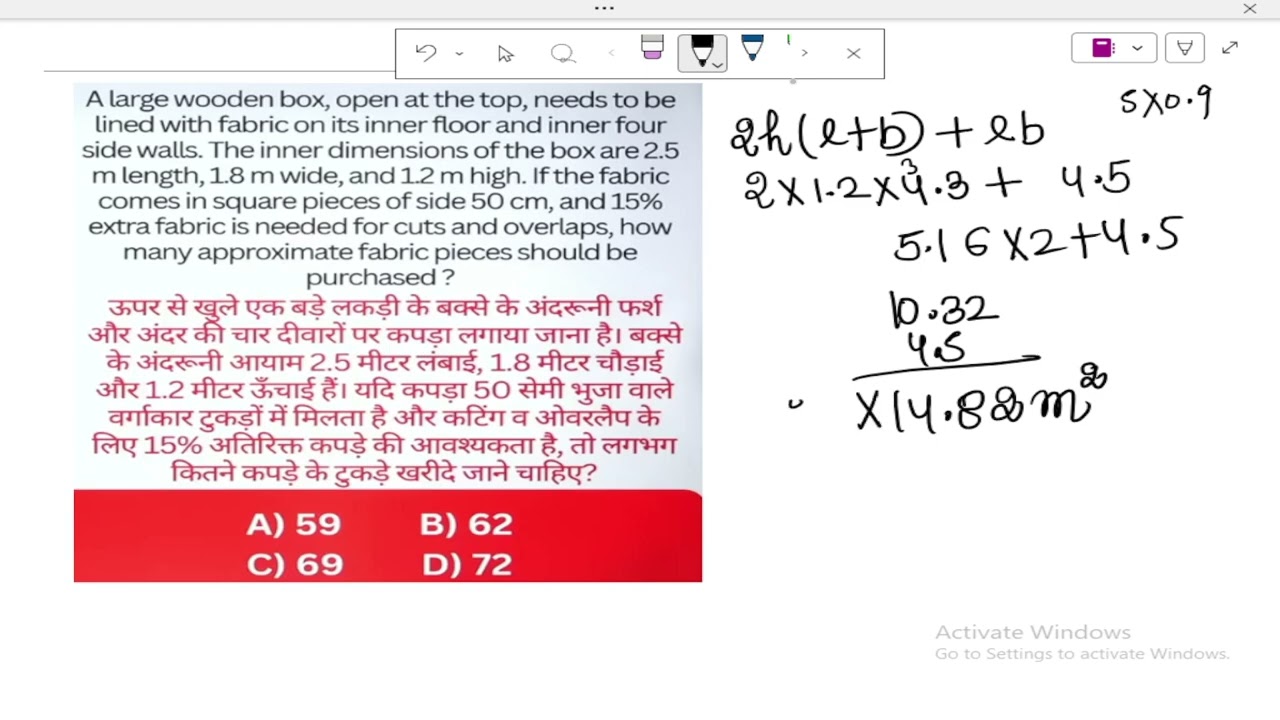Select the lasso select tool
This screenshot has height=720, width=1280.
click(x=563, y=53)
